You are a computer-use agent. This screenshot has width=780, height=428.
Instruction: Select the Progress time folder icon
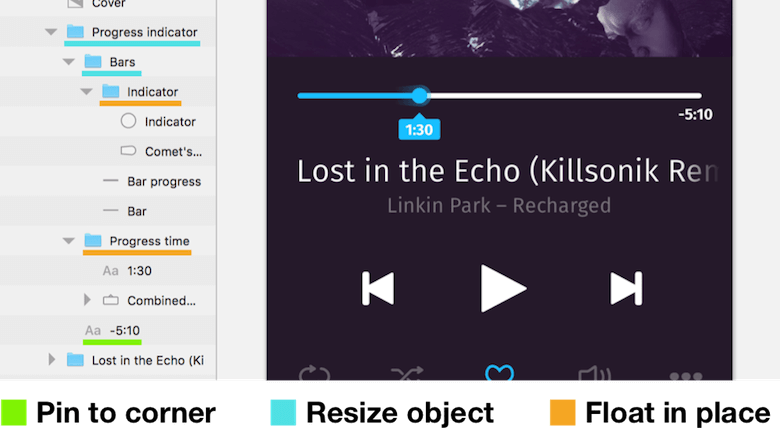coord(93,240)
